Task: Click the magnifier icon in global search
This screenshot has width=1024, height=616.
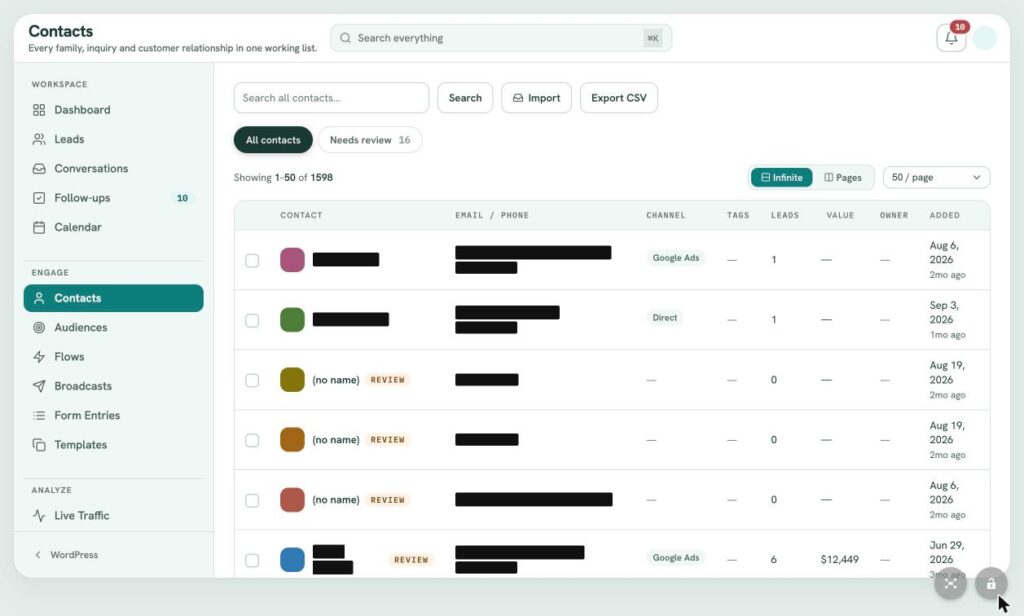Action: [x=345, y=38]
